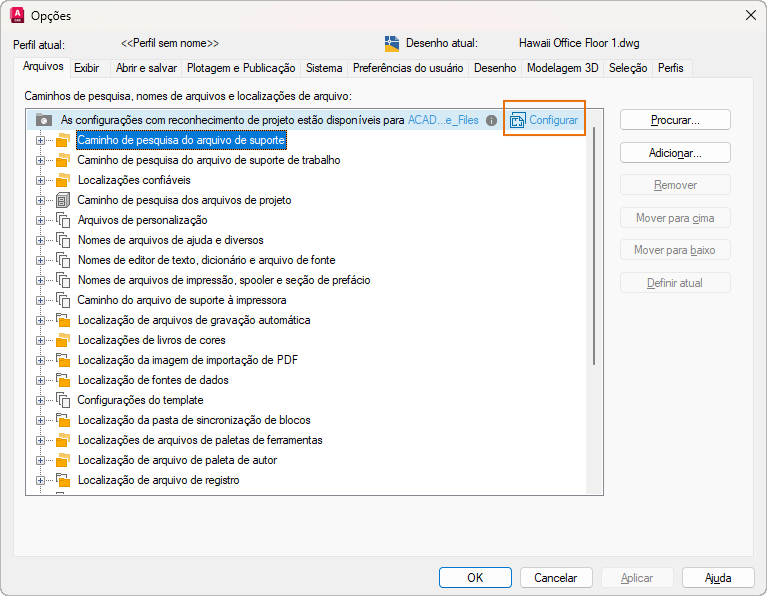The width and height of the screenshot is (767, 596).
Task: Click the Configurar icon in the banner
Action: point(517,120)
